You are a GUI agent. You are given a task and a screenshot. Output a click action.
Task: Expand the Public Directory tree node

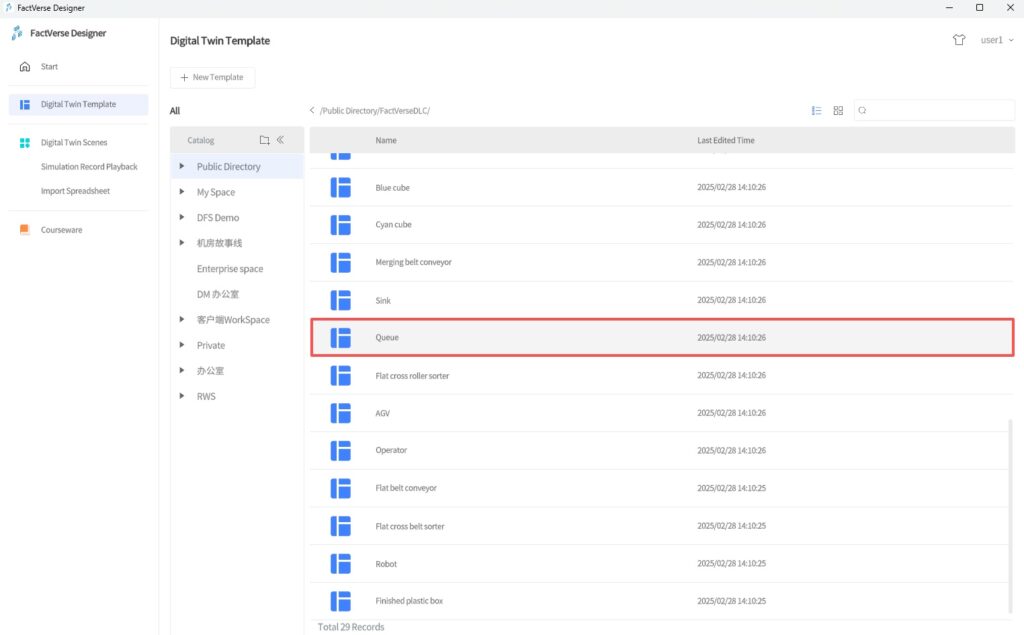[x=182, y=167]
